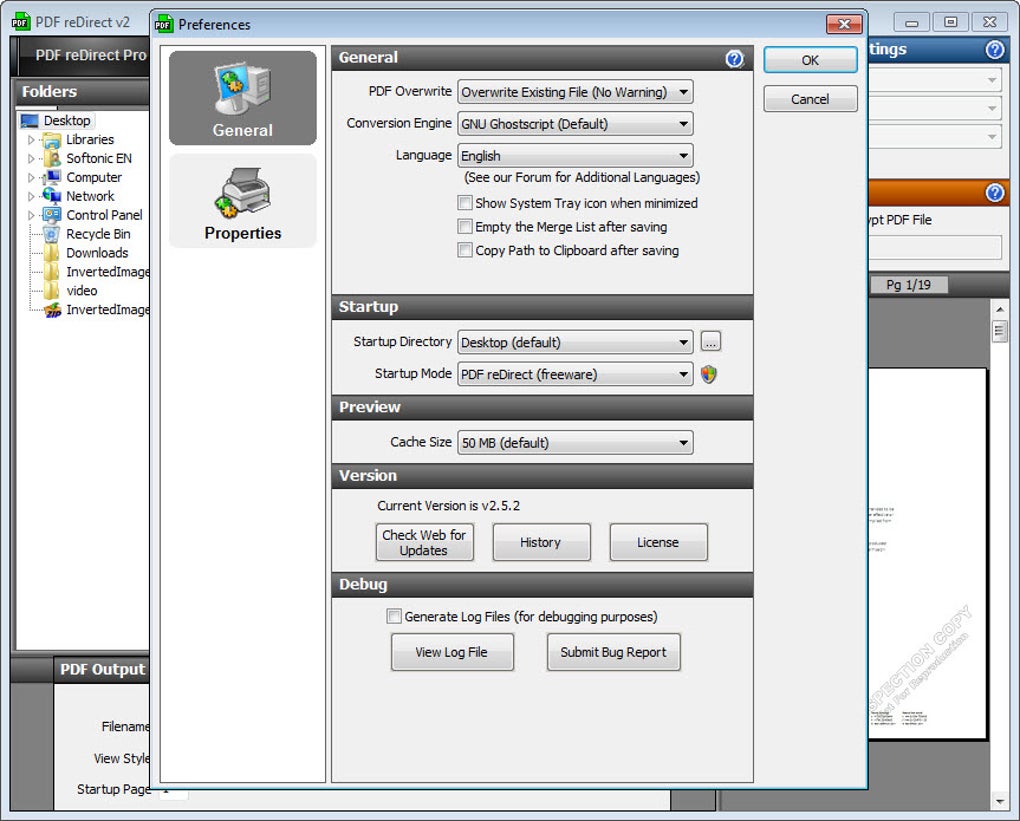This screenshot has width=1020, height=821.
Task: Open Properties printer preferences category
Action: (x=243, y=202)
